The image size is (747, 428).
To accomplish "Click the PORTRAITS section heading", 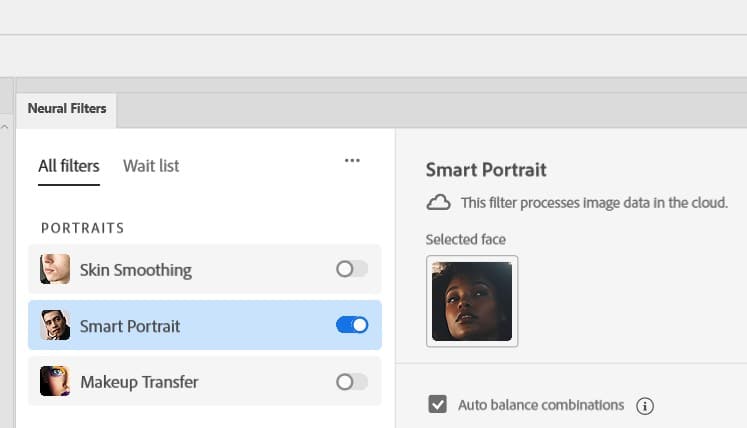I will coord(83,228).
